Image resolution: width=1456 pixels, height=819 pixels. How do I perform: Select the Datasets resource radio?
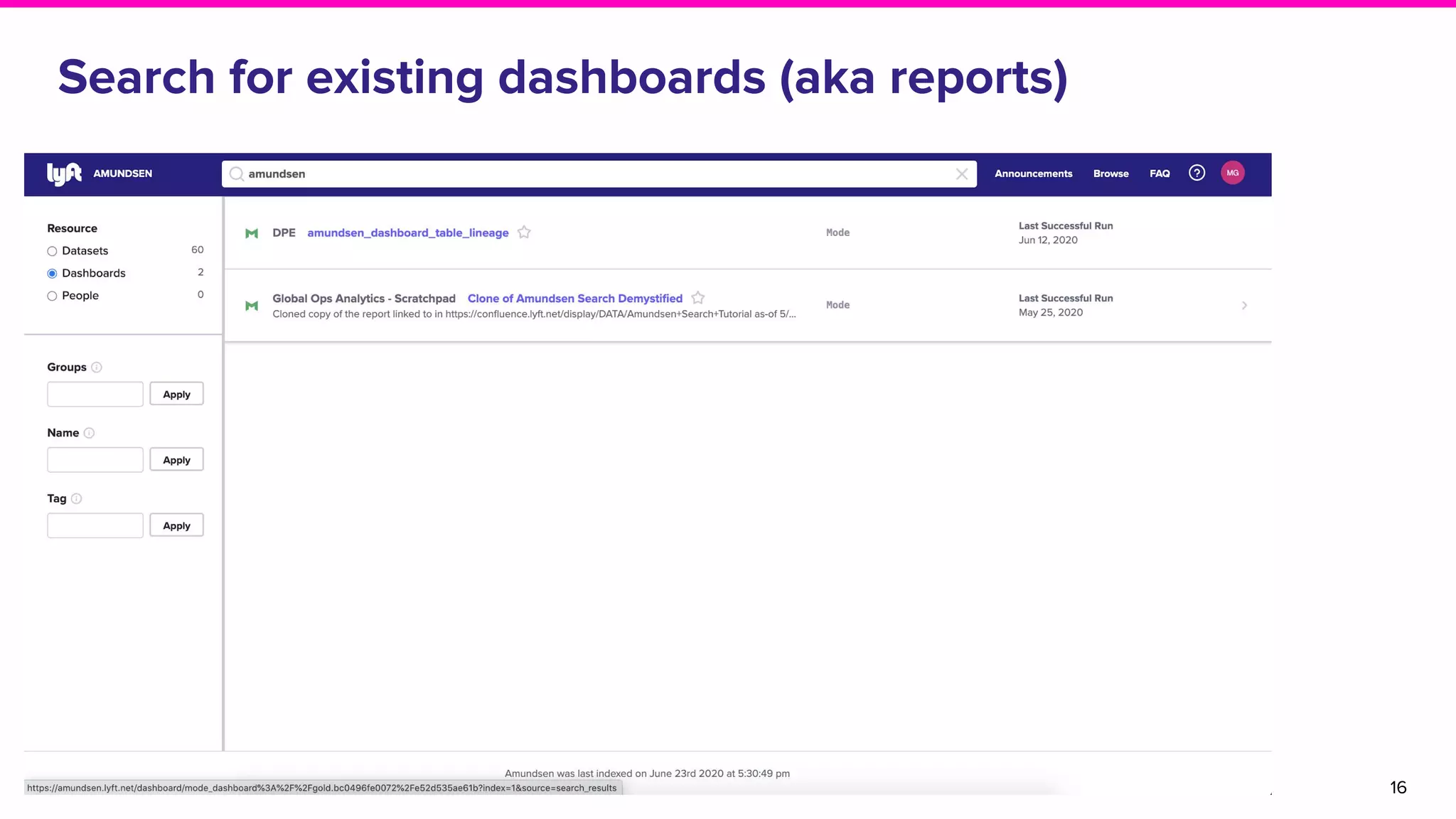click(x=52, y=251)
